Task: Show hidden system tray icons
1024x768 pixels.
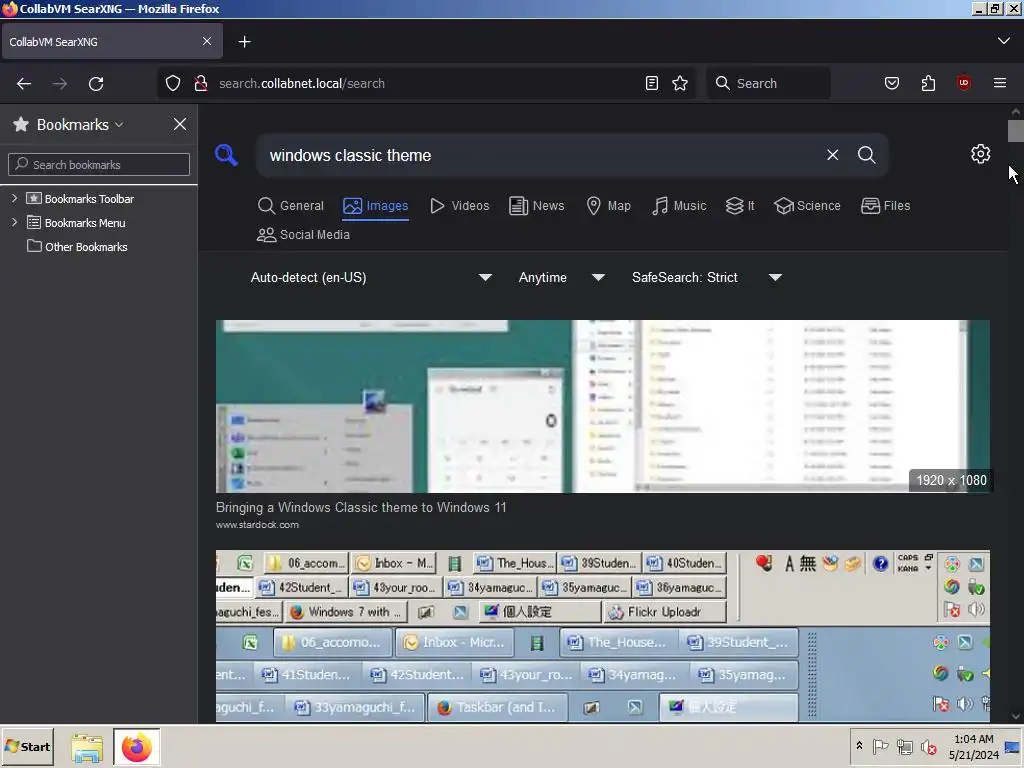Action: click(859, 746)
